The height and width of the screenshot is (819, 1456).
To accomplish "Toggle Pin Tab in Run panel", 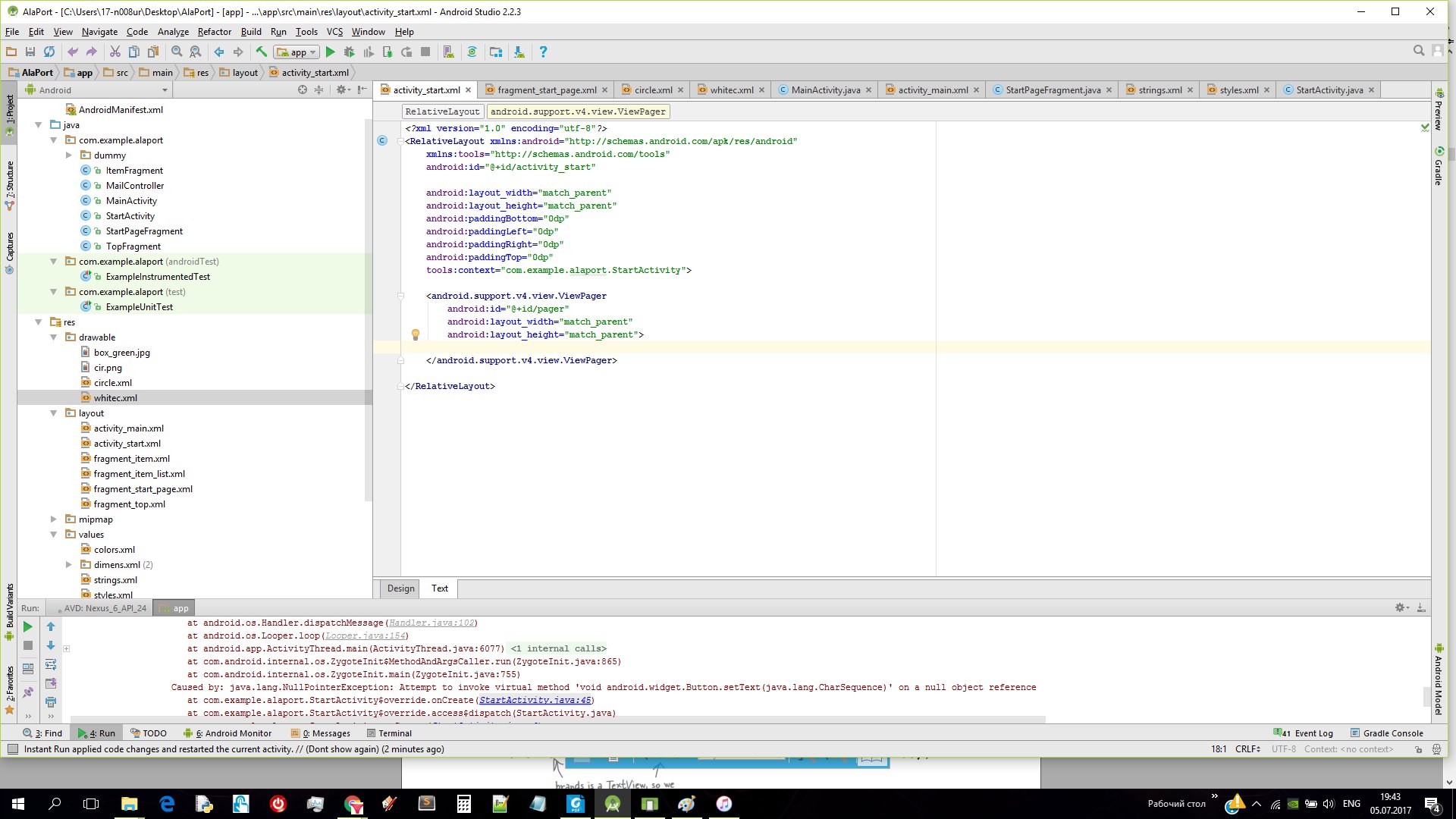I will point(28,692).
